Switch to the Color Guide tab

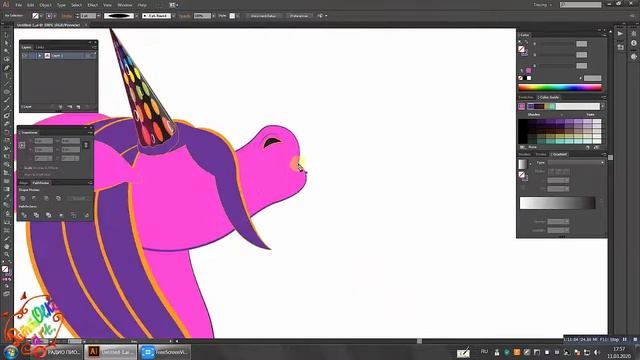[549, 97]
